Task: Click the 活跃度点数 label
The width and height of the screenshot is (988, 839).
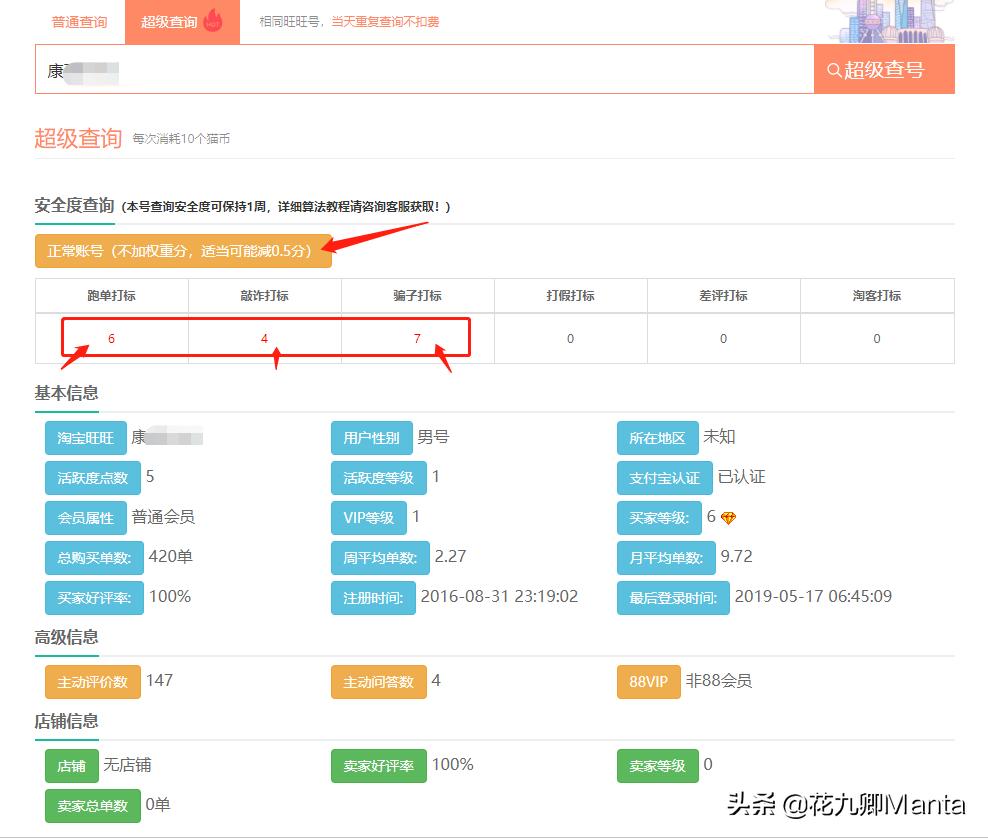Action: click(x=93, y=477)
